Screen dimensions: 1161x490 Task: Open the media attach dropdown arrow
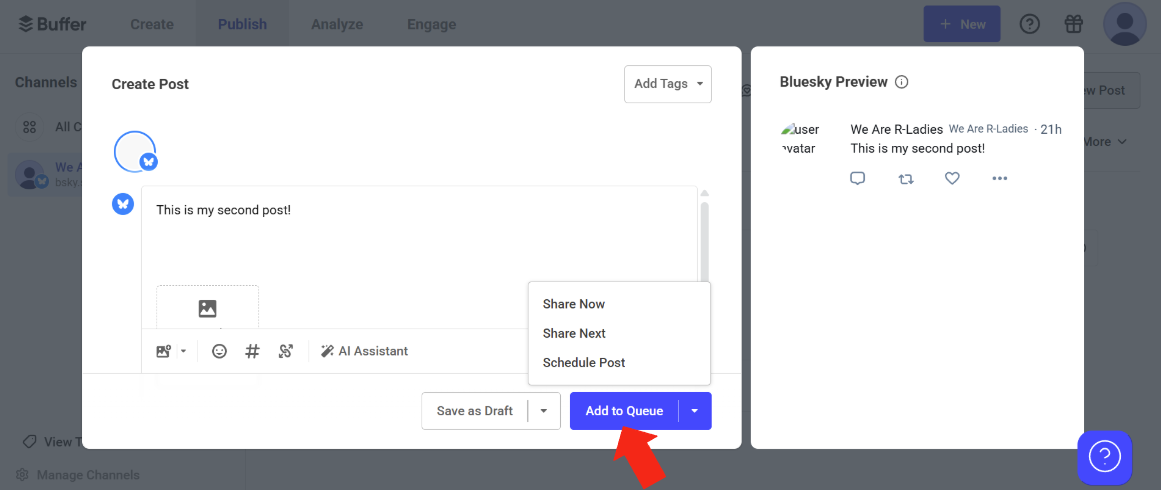click(x=184, y=352)
